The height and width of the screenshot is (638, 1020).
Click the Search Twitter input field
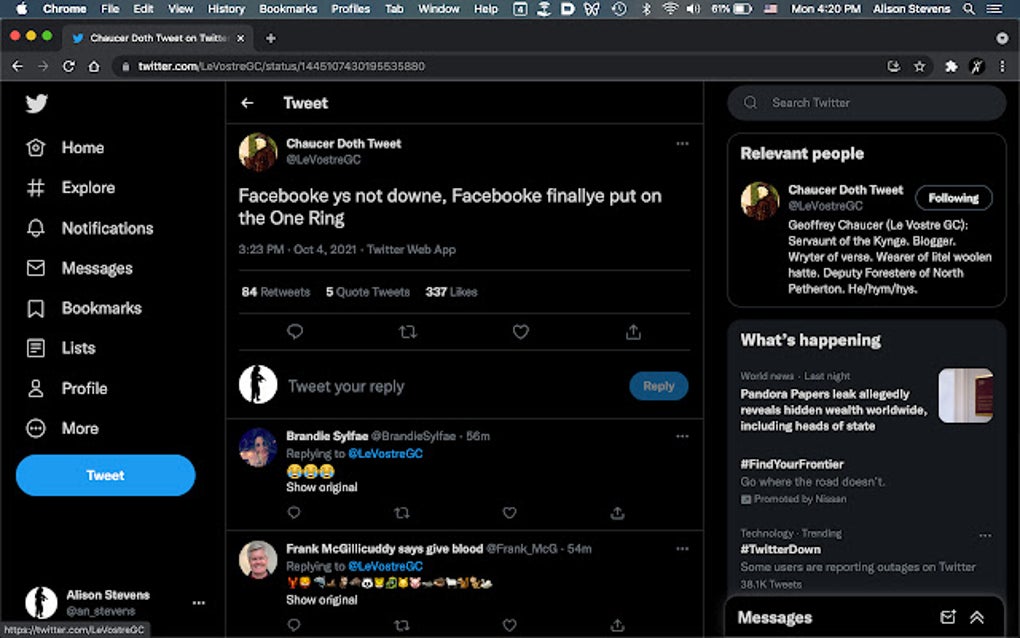[x=866, y=103]
